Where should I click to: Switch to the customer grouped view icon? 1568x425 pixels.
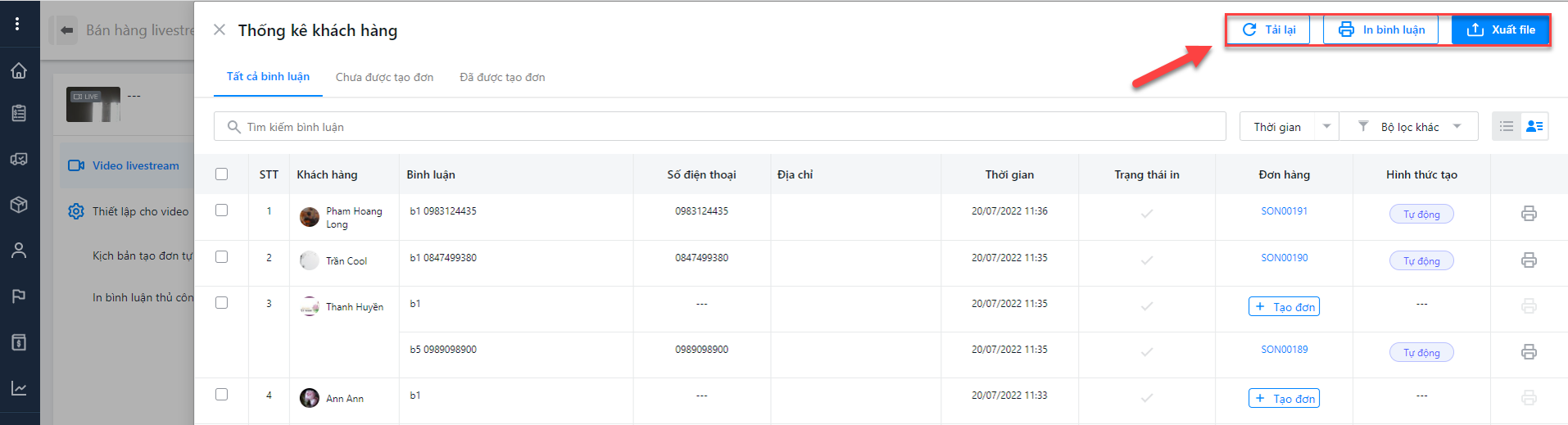[x=1534, y=126]
